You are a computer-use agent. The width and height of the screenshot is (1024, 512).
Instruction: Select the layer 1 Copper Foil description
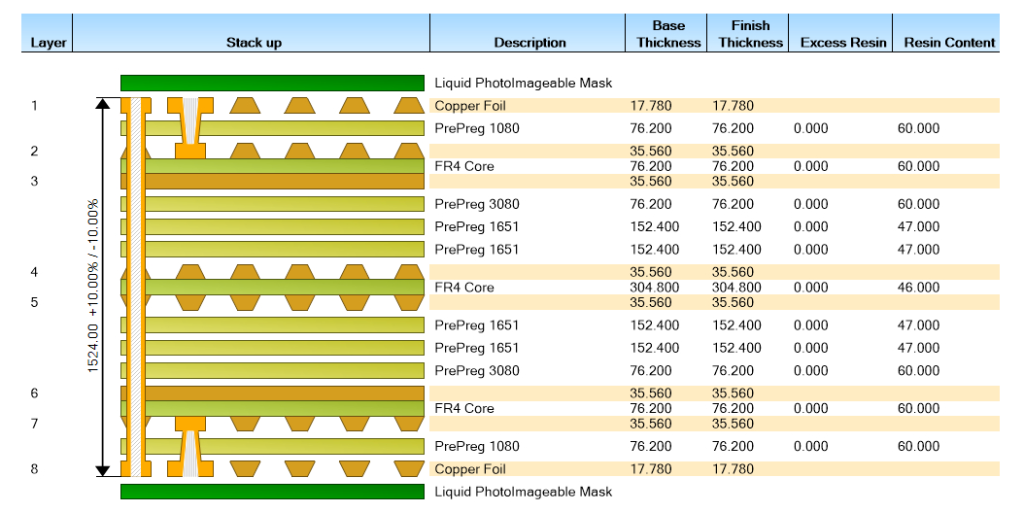(470, 106)
